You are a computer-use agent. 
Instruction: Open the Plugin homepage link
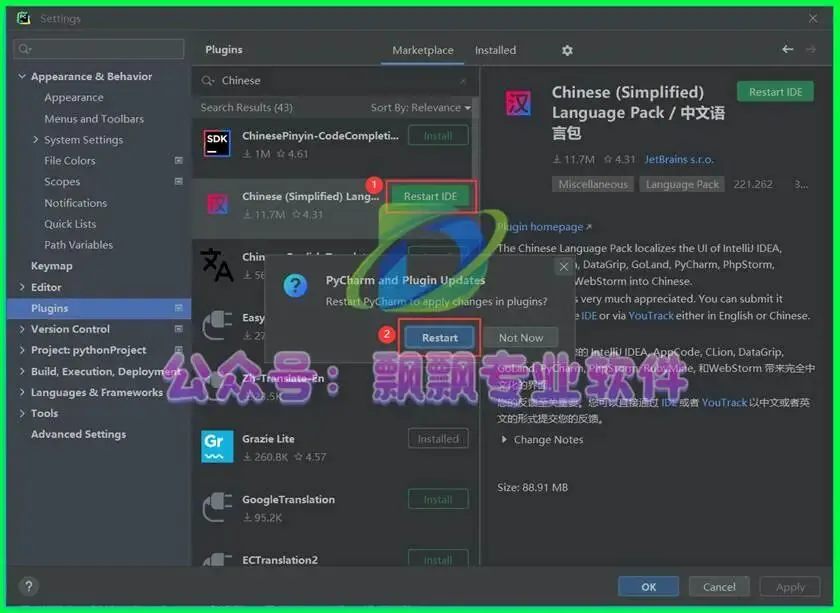click(544, 227)
